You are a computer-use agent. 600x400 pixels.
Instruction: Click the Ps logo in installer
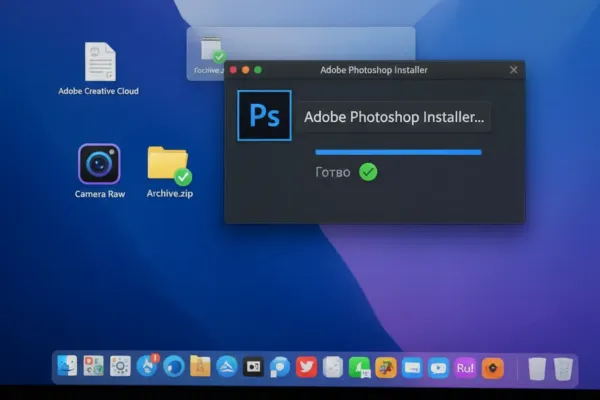[264, 116]
